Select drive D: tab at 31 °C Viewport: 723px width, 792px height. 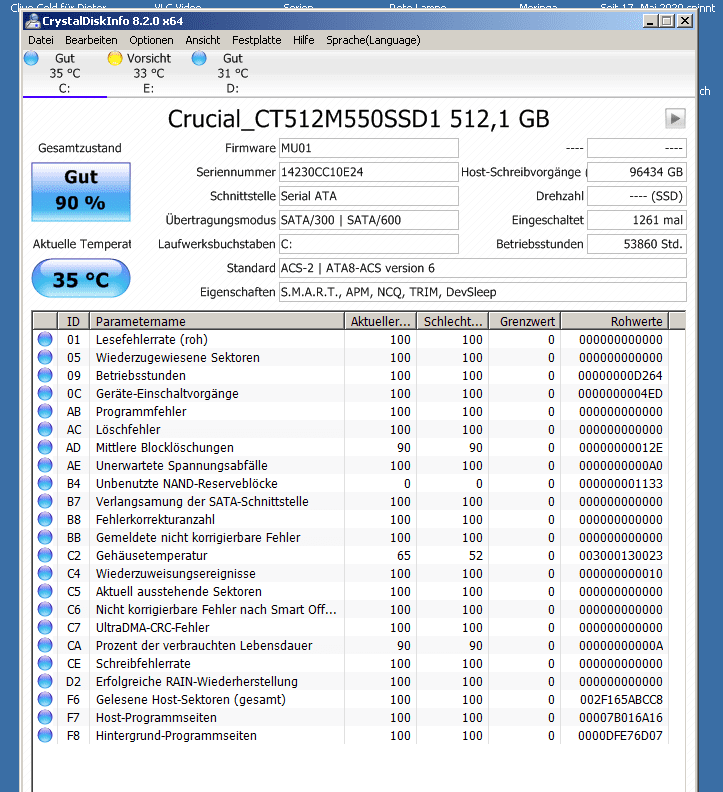click(232, 73)
